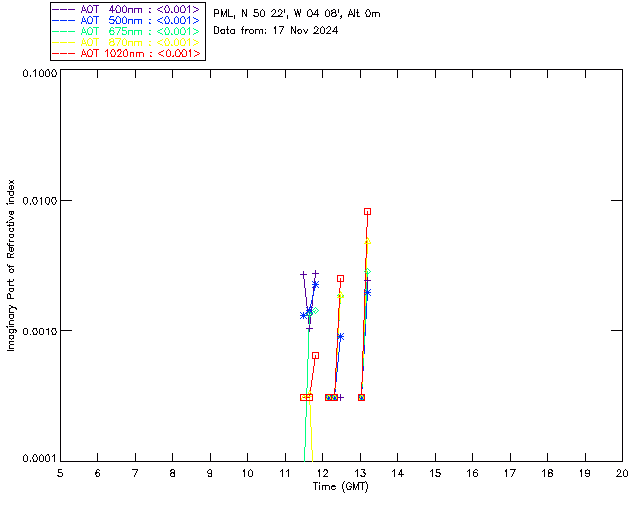Click the x-axis tick label 11
640x512 pixels.
(285, 473)
